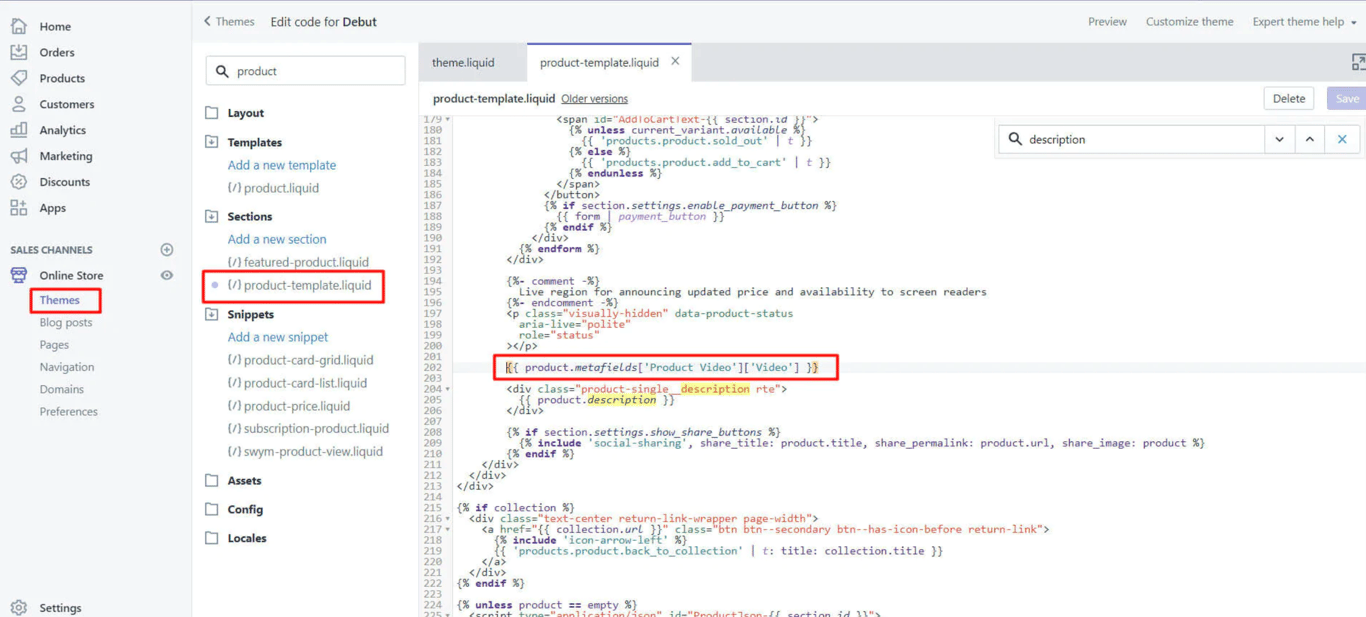The height and width of the screenshot is (617, 1366).
Task: Click file icon of product-card-grid.liquid
Action: 234,360
